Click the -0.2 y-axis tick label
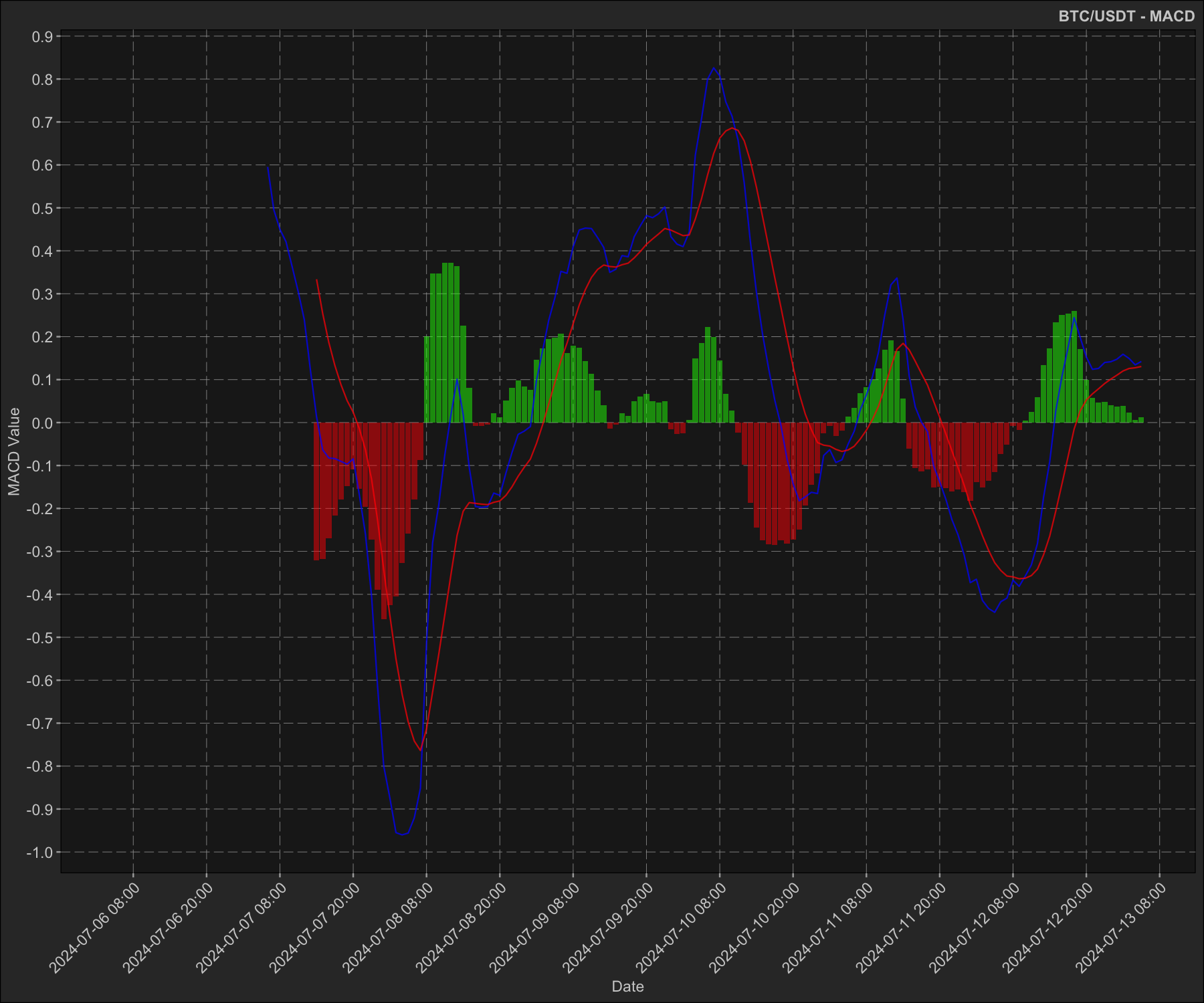This screenshot has height=1003, width=1204. (39, 509)
